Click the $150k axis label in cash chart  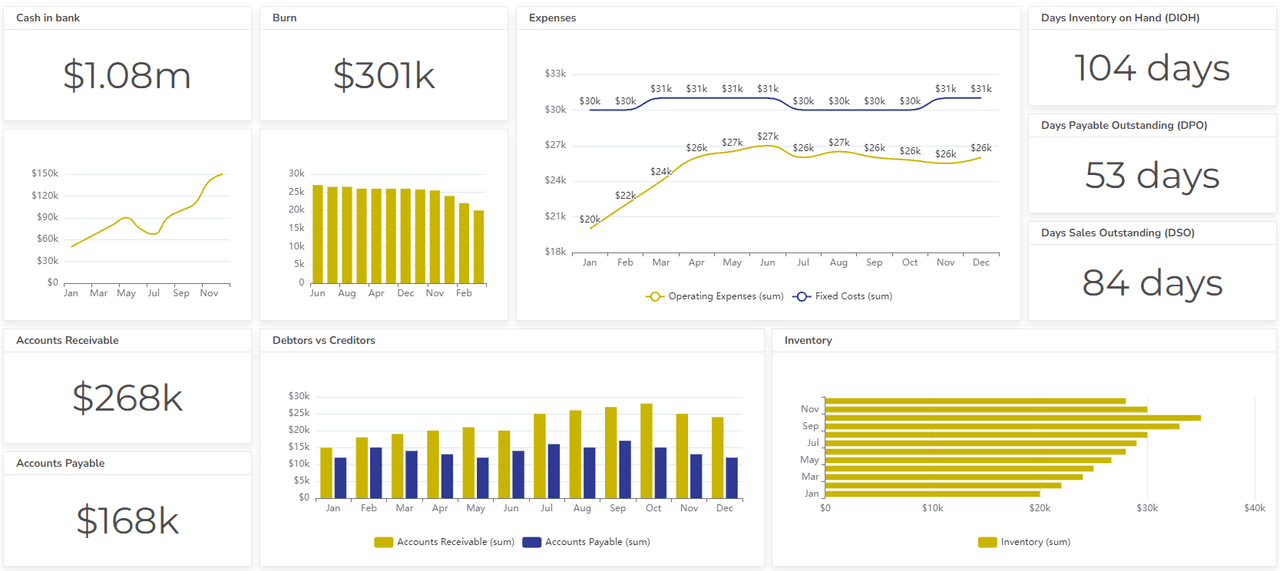point(45,173)
